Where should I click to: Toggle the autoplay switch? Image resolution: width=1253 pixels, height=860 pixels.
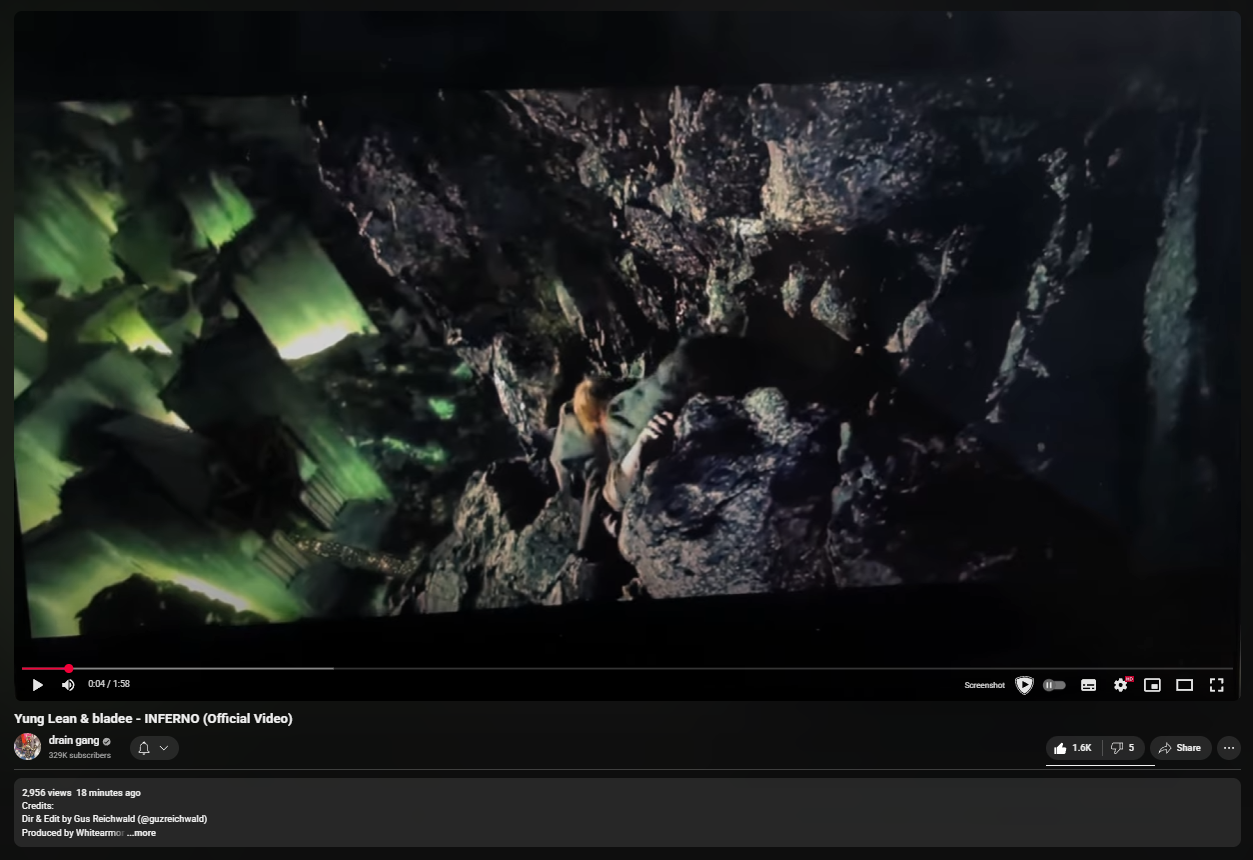pos(1054,685)
